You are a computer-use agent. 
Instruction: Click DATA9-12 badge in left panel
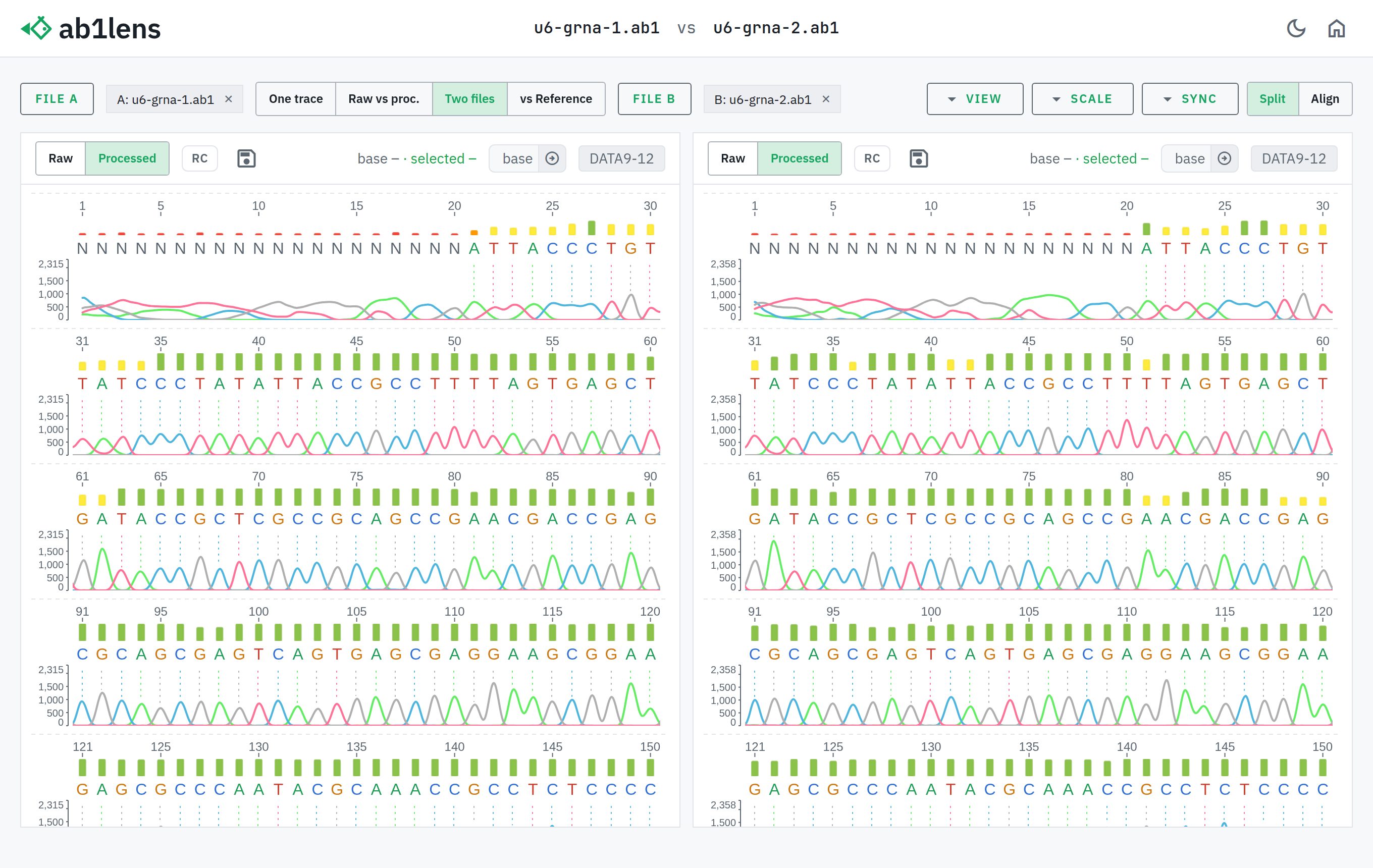[x=621, y=158]
